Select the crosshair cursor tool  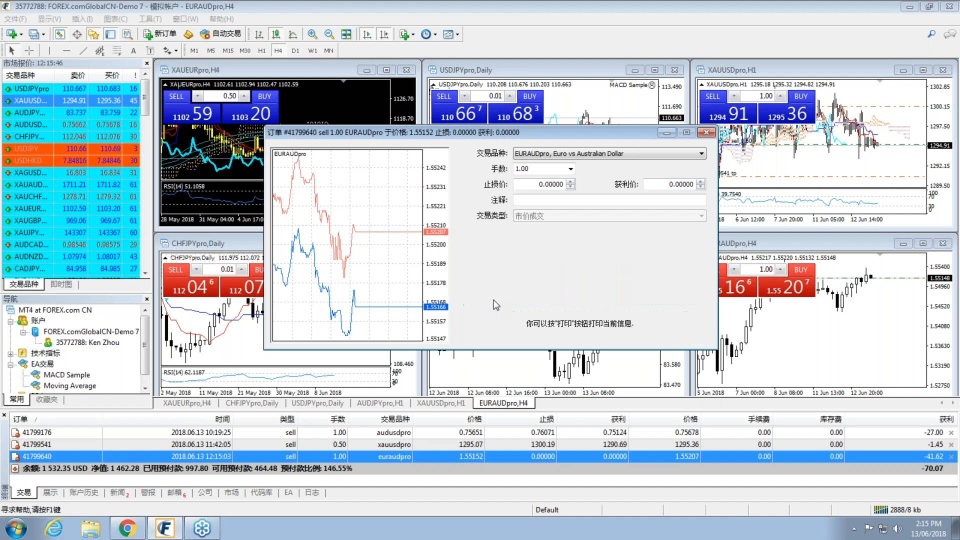pos(30,50)
